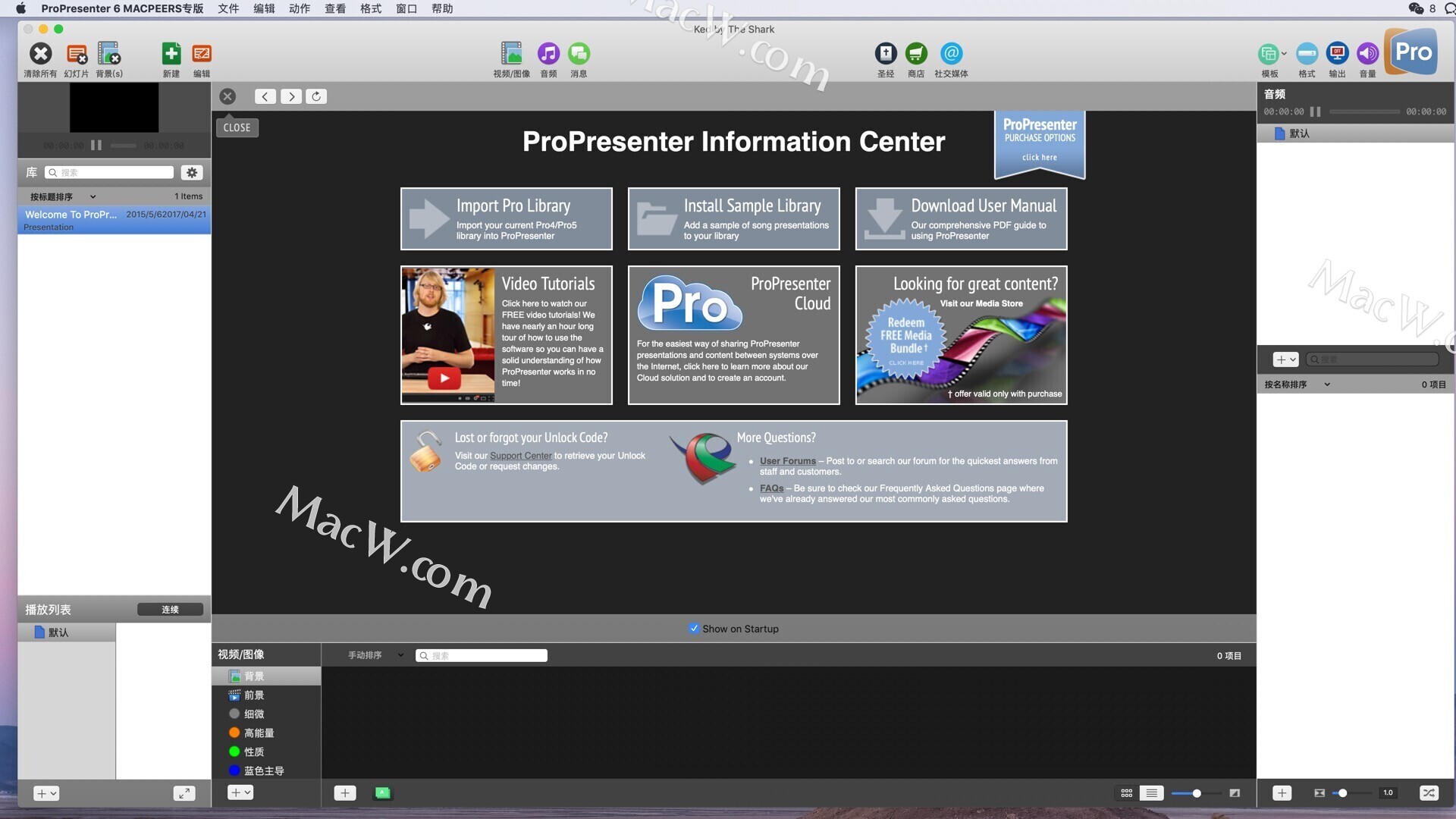This screenshot has width=1456, height=819.
Task: Open the 查看 menu
Action: point(335,8)
